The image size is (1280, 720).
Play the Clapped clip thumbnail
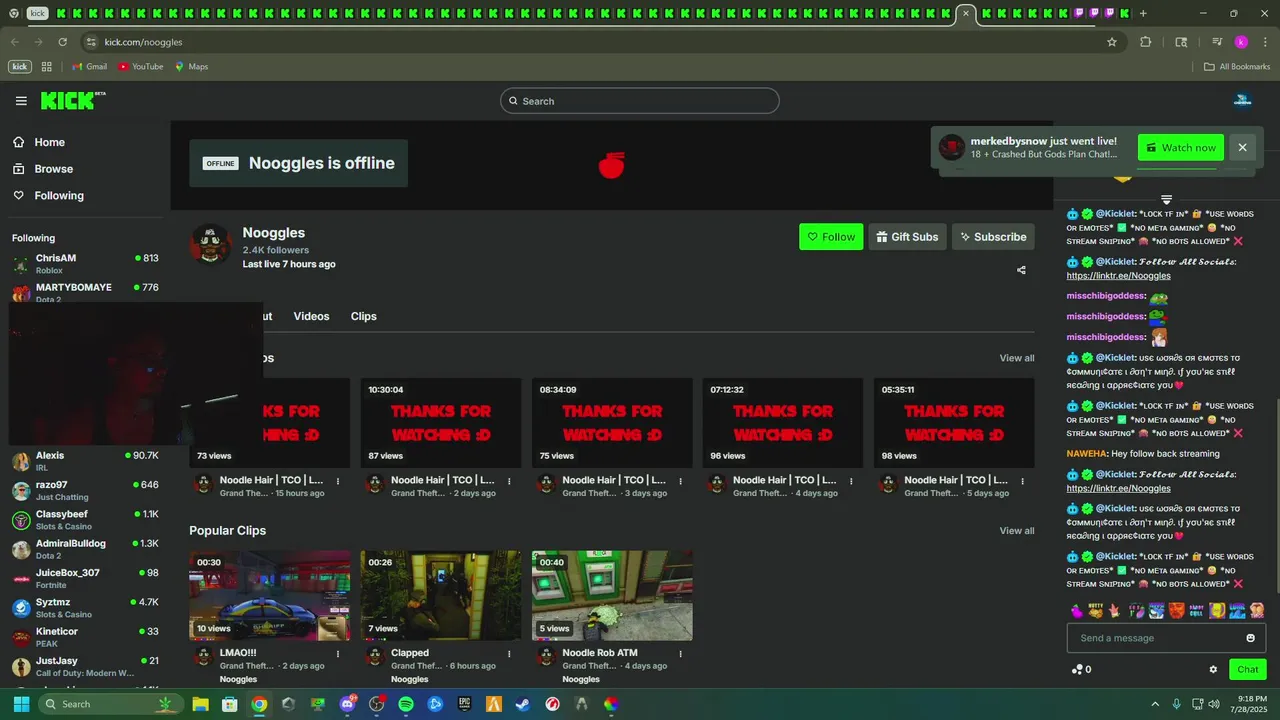pos(441,596)
